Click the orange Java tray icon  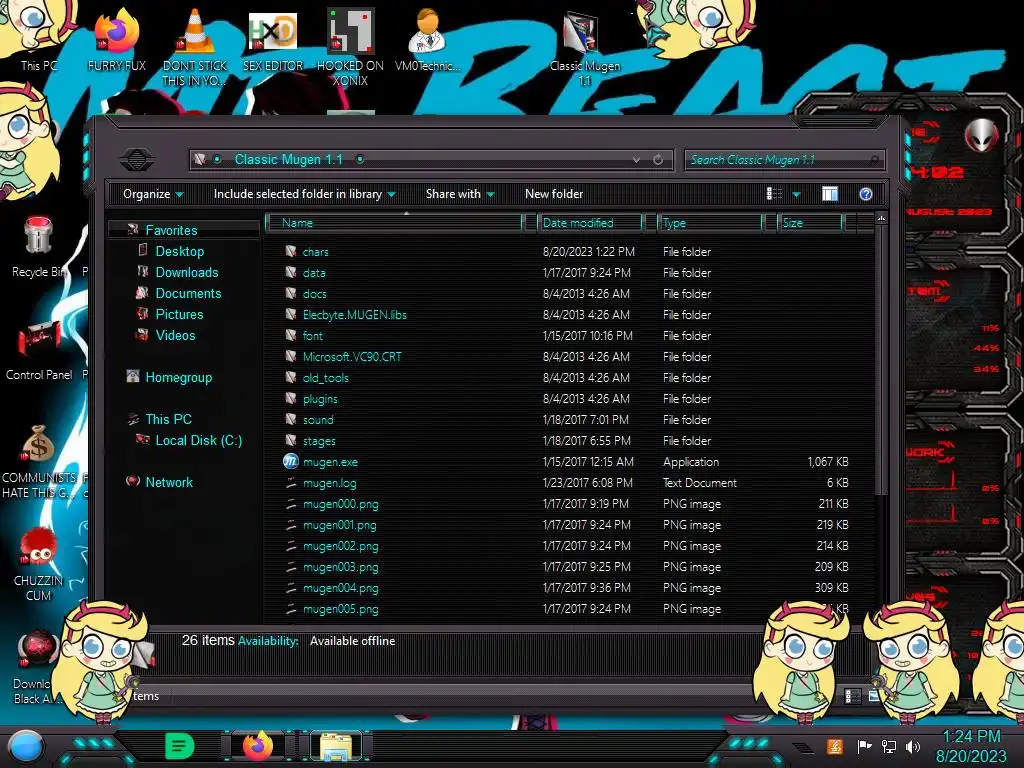835,746
